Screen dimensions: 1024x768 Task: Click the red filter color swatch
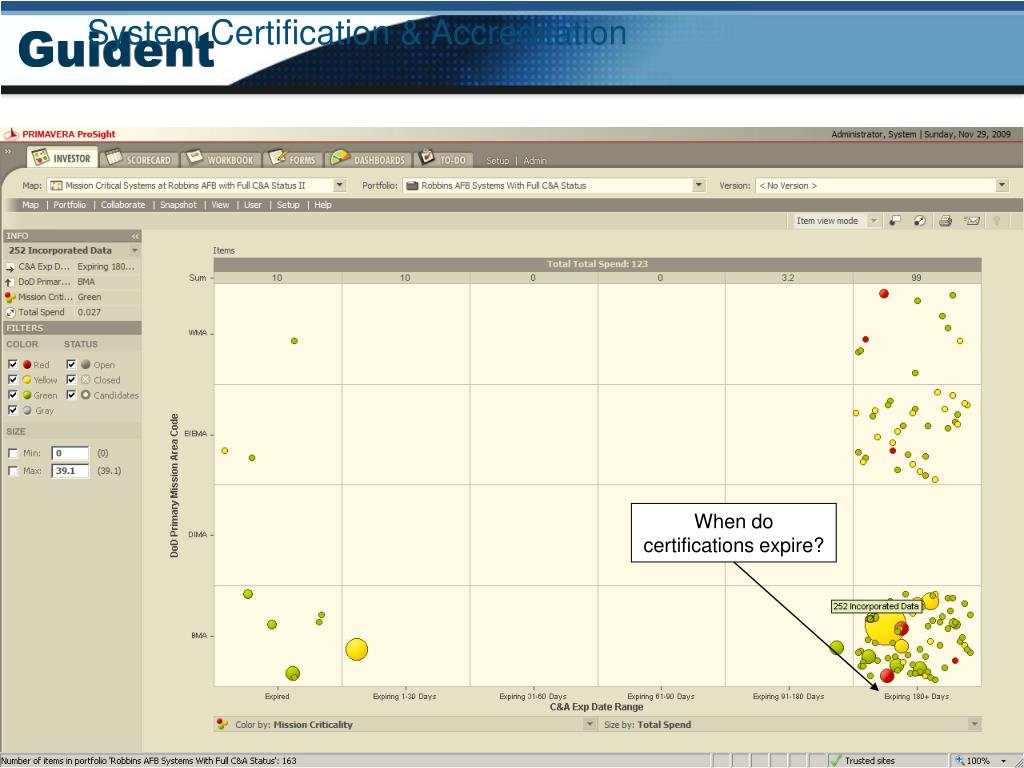[x=27, y=364]
